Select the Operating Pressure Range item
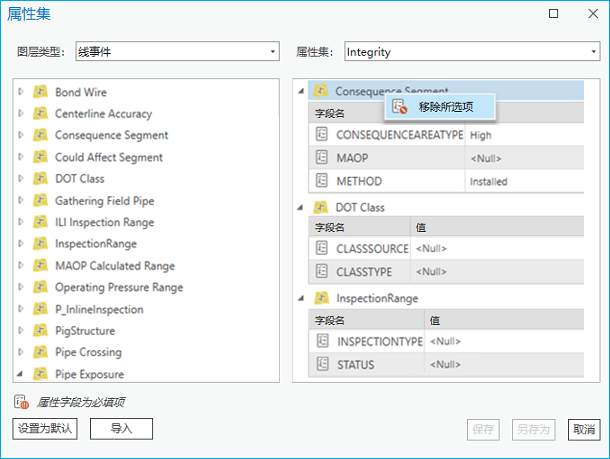Screen dimensions: 610x459 point(118,287)
